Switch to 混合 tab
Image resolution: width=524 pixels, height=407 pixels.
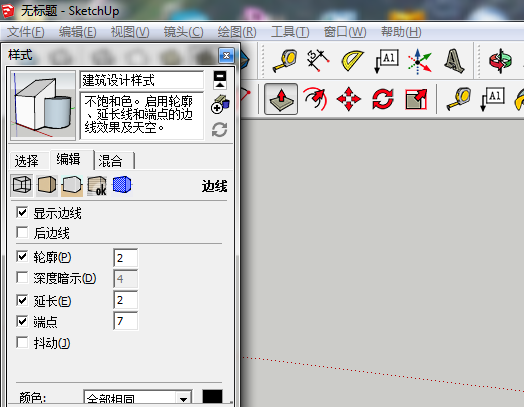tap(114, 161)
